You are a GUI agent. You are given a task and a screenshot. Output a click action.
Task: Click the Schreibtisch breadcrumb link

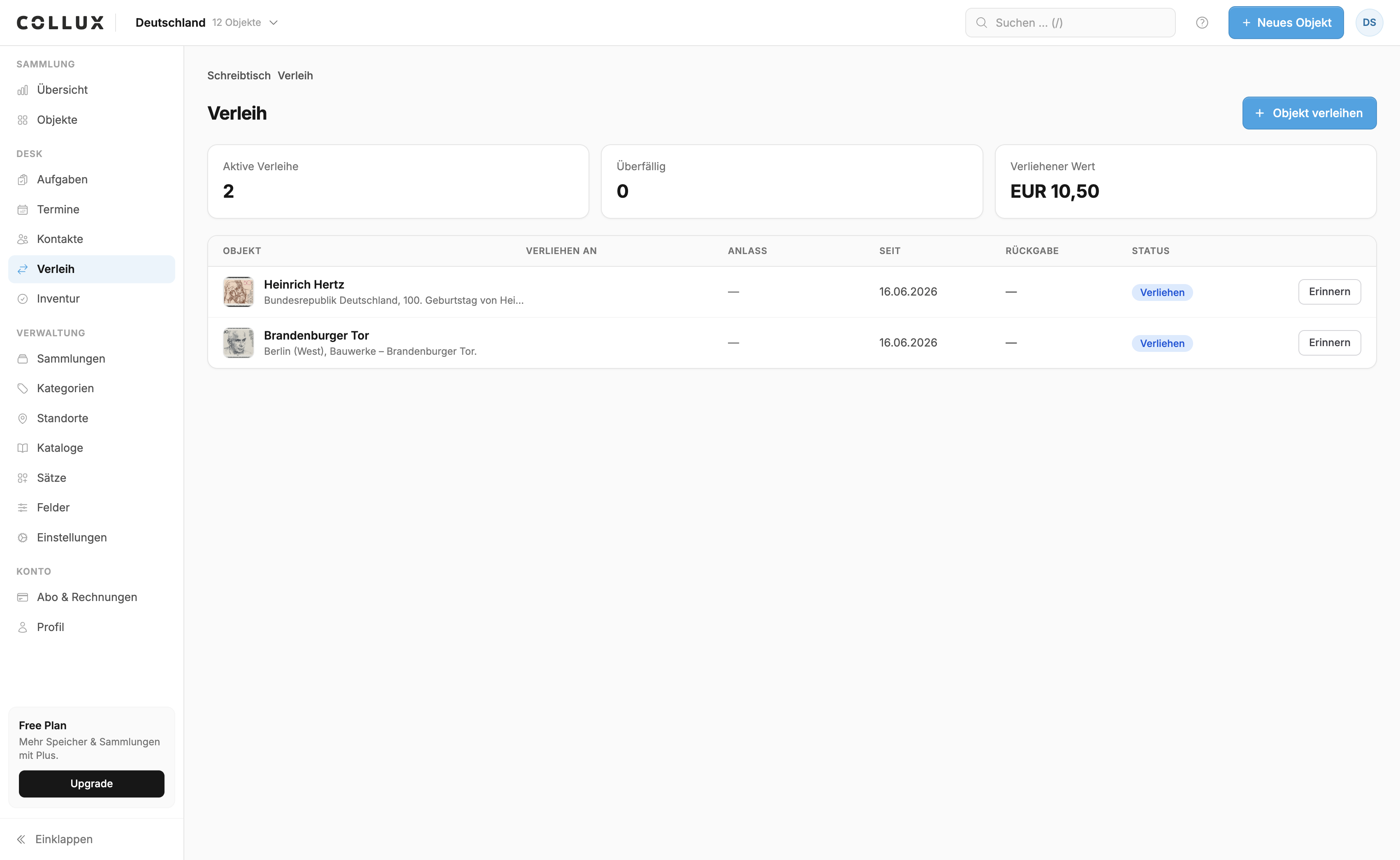click(x=239, y=76)
